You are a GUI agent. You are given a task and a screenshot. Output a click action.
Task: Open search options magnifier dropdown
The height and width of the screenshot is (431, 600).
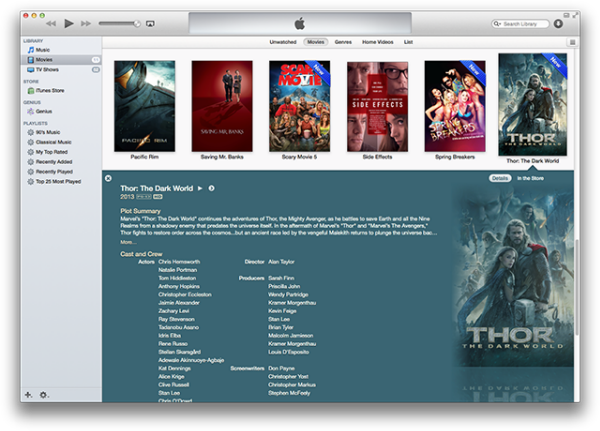pos(497,24)
